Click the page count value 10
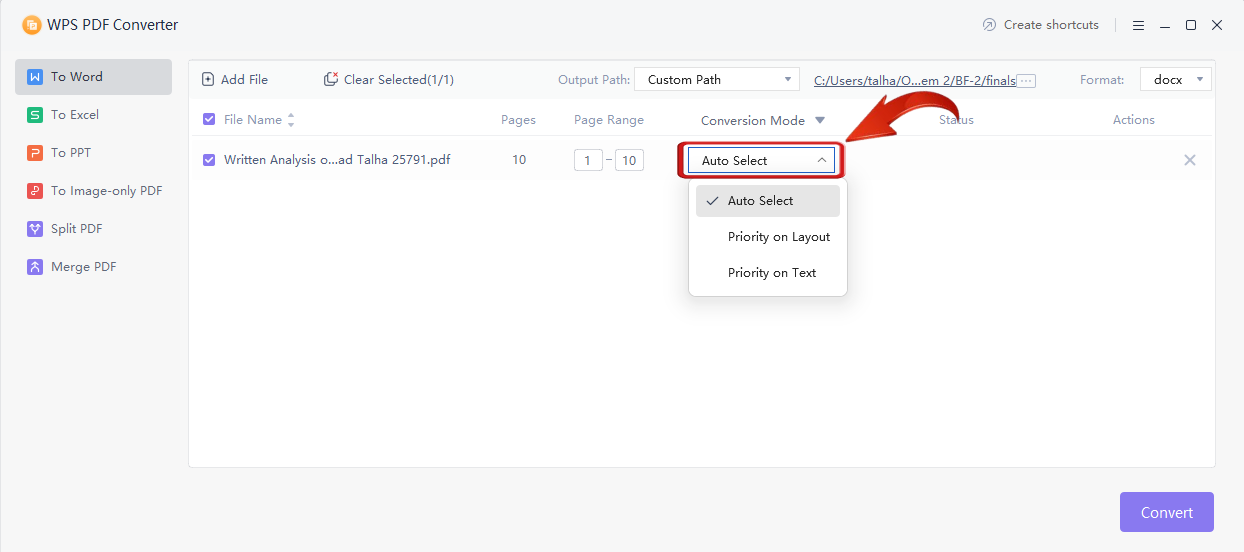The image size is (1244, 552). click(519, 160)
